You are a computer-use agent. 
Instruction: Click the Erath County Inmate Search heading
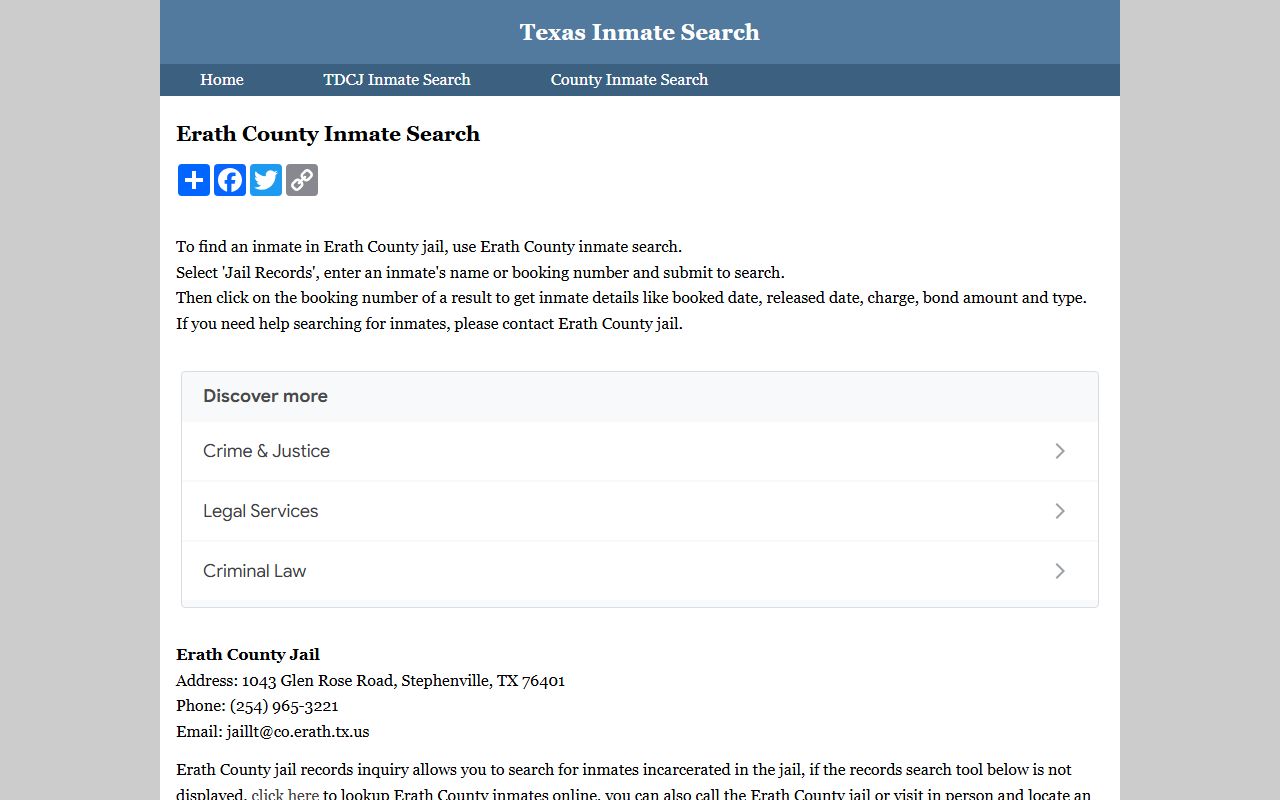328,134
